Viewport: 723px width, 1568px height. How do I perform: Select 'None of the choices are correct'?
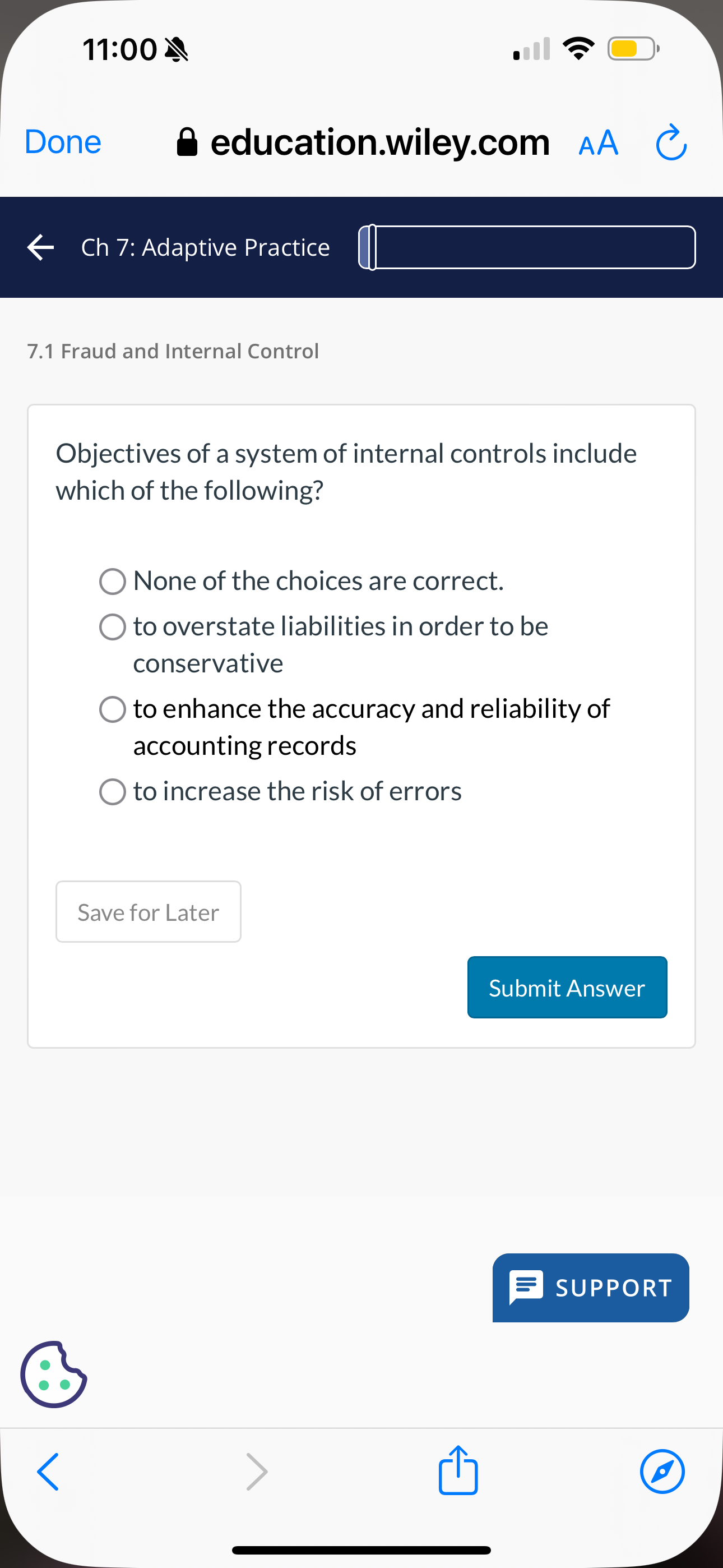[112, 582]
